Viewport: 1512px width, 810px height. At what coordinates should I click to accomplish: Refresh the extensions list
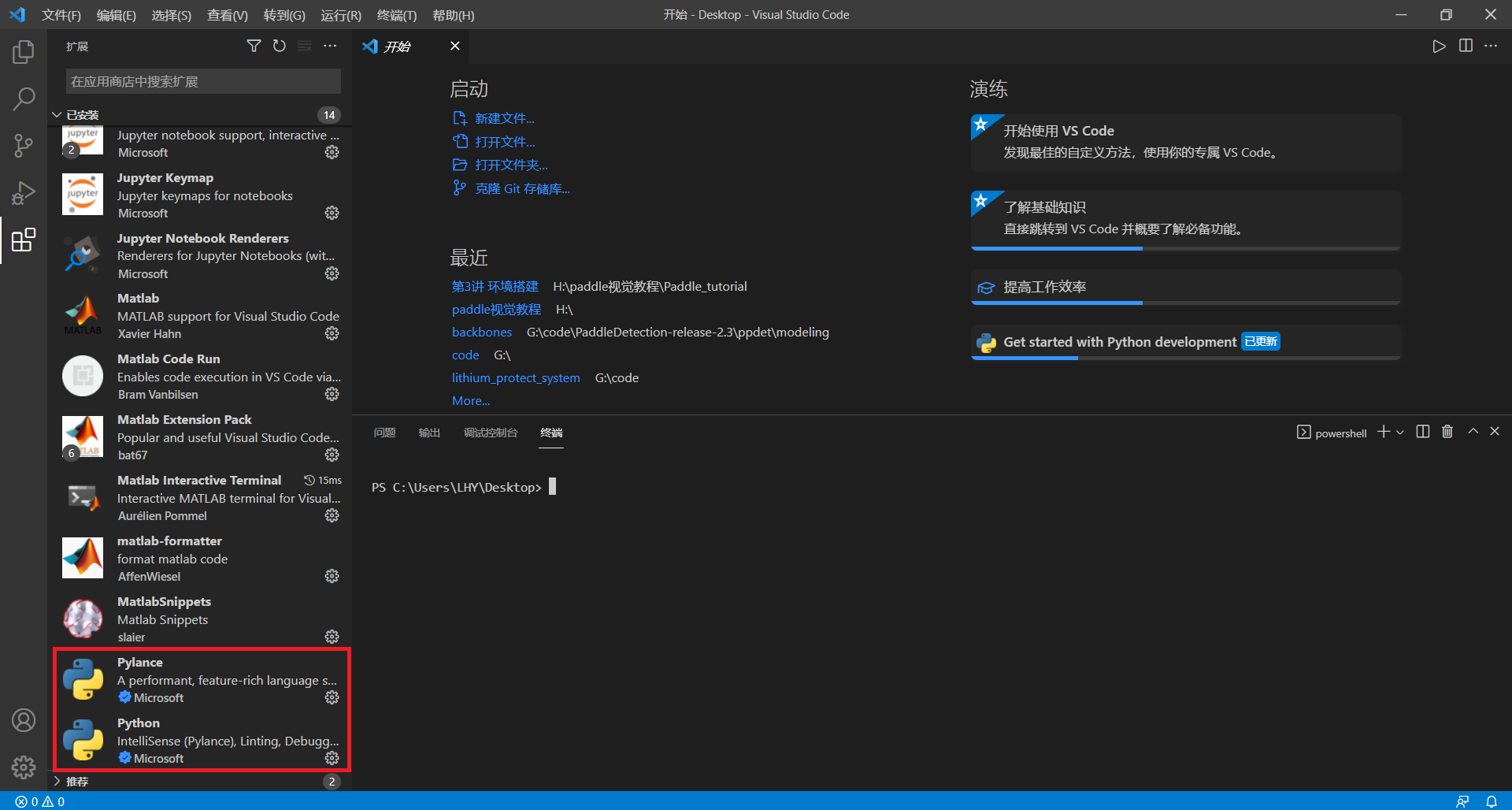[x=279, y=46]
